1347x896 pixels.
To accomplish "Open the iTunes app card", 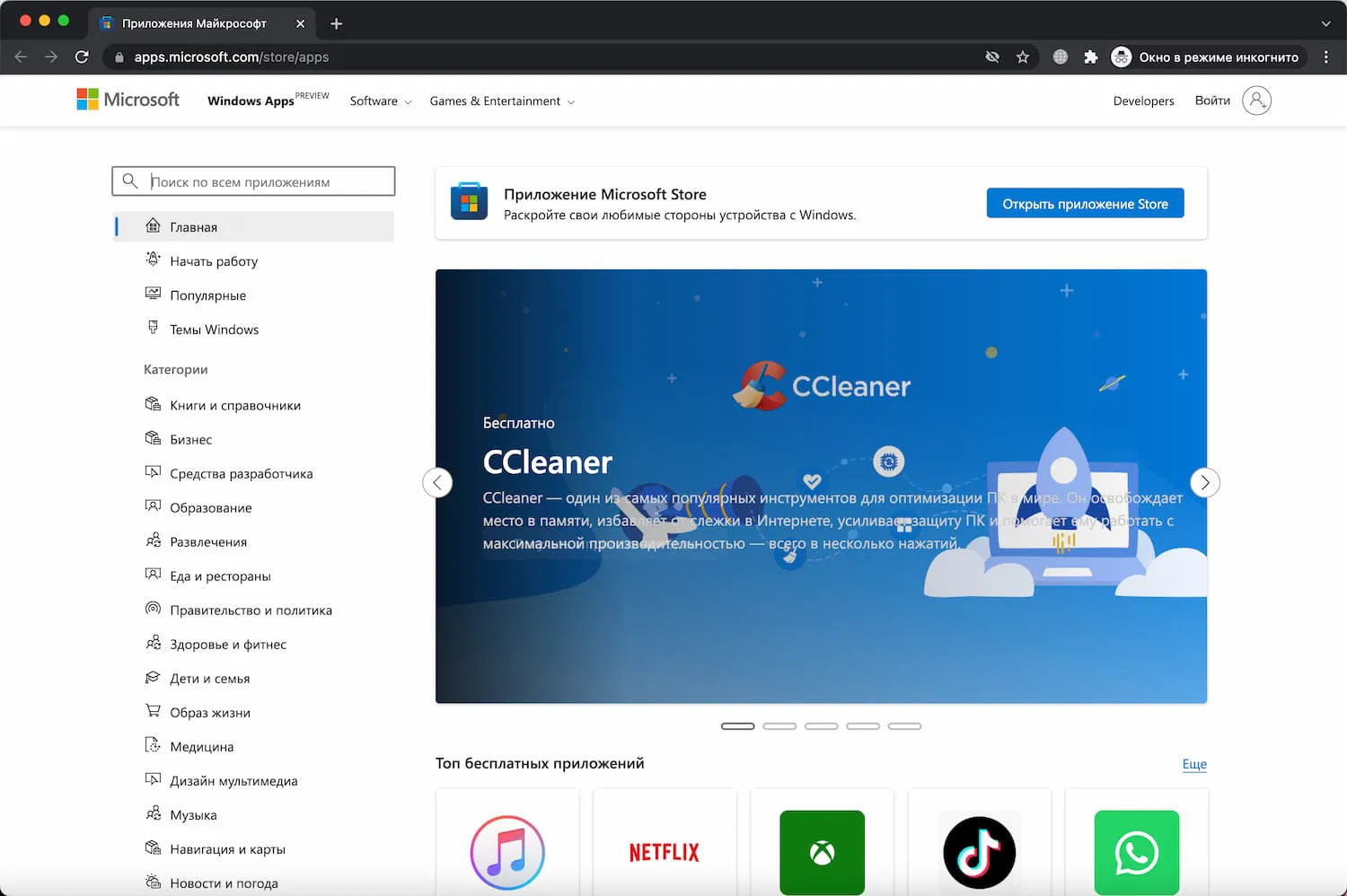I will pyautogui.click(x=507, y=842).
